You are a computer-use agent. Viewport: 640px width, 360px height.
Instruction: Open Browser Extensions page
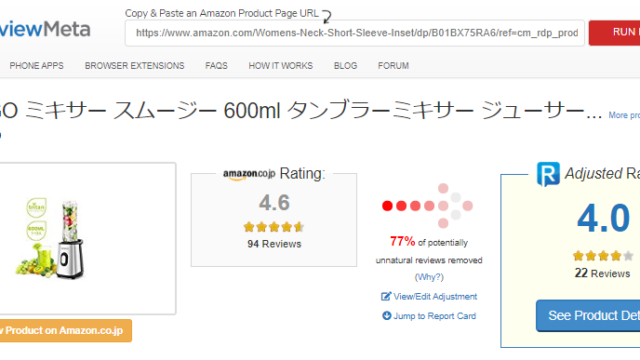[135, 66]
